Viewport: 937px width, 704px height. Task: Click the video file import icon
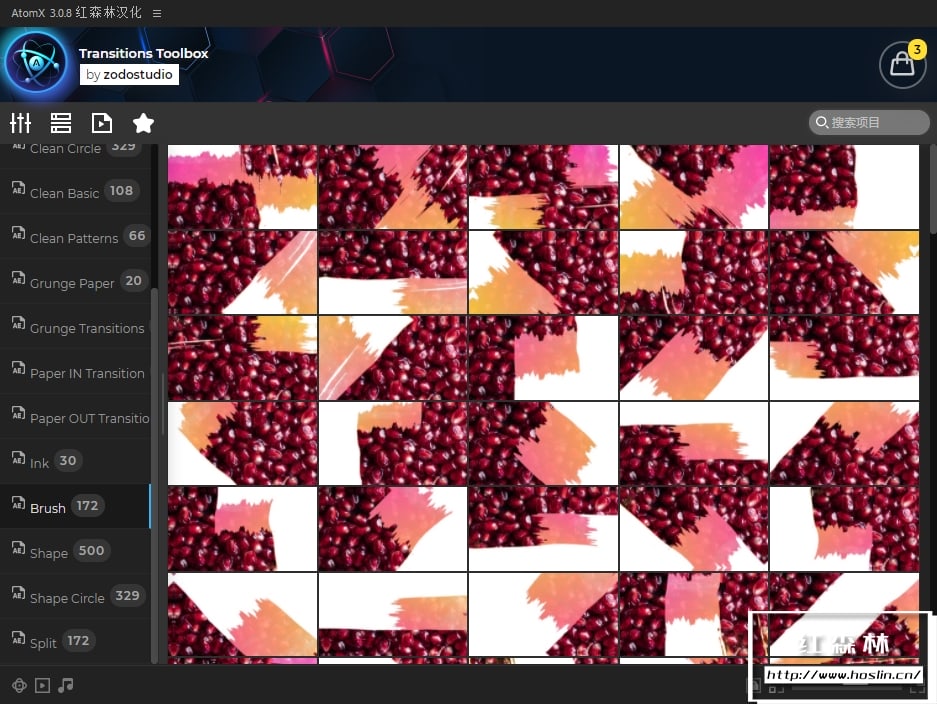click(102, 123)
